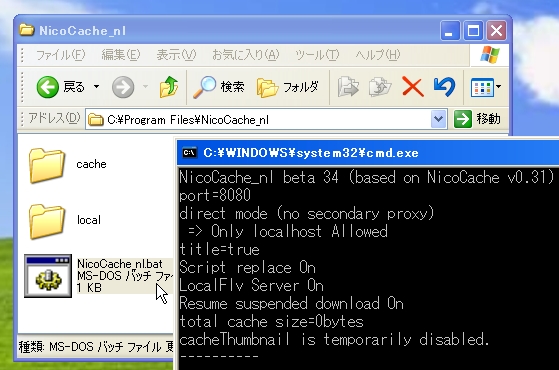Open the ファイル(F) menu
Screen dimensions: 559x370
tap(61, 55)
